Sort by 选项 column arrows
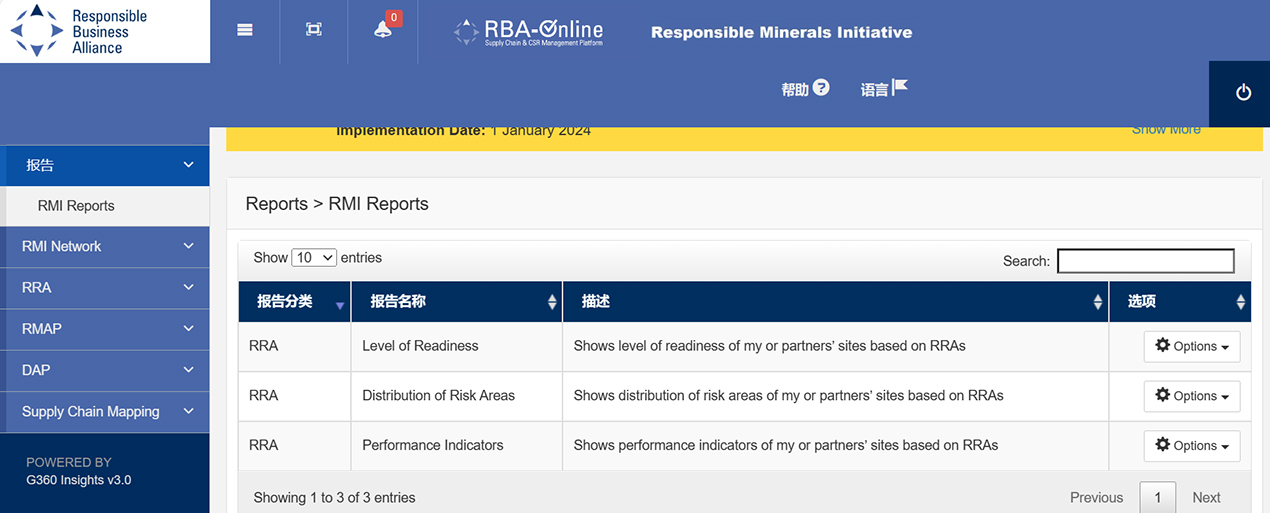The height and width of the screenshot is (513, 1270). [1241, 302]
